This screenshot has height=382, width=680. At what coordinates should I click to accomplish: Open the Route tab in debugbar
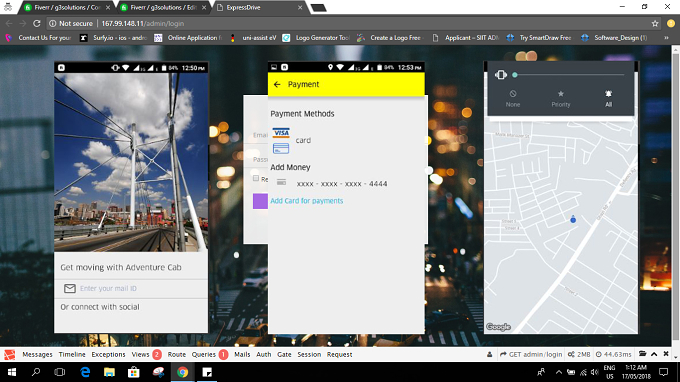pos(177,355)
